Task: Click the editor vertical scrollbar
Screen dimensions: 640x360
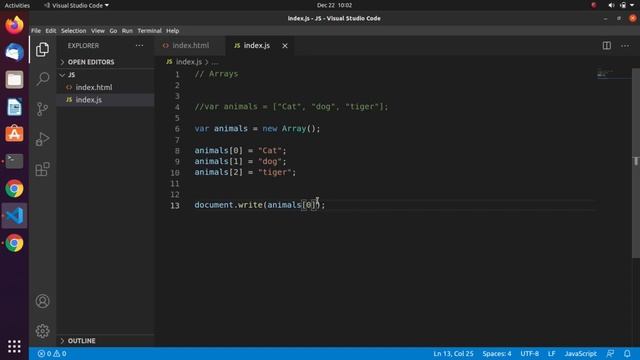Action: pyautogui.click(x=636, y=163)
